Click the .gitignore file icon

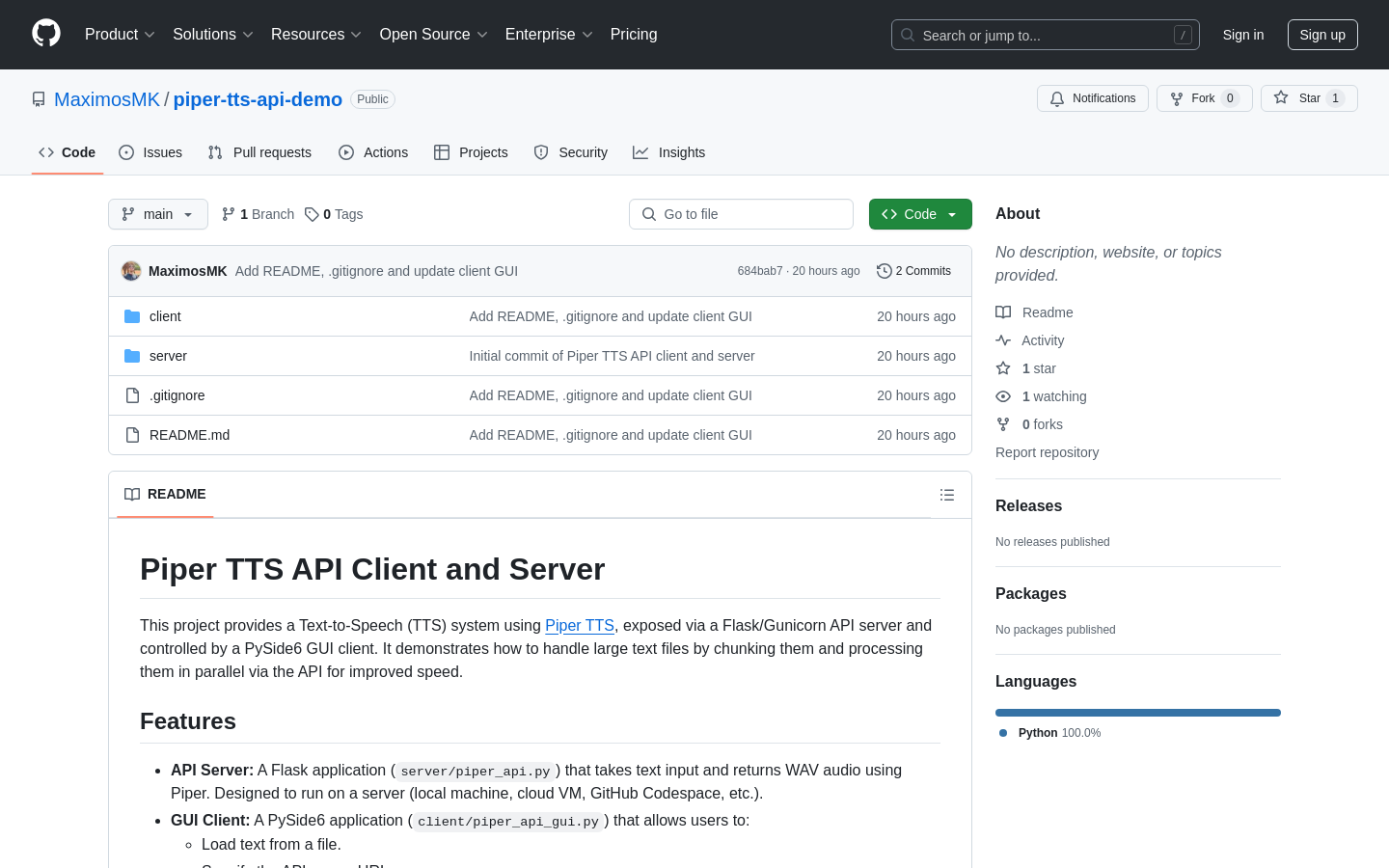pyautogui.click(x=132, y=395)
